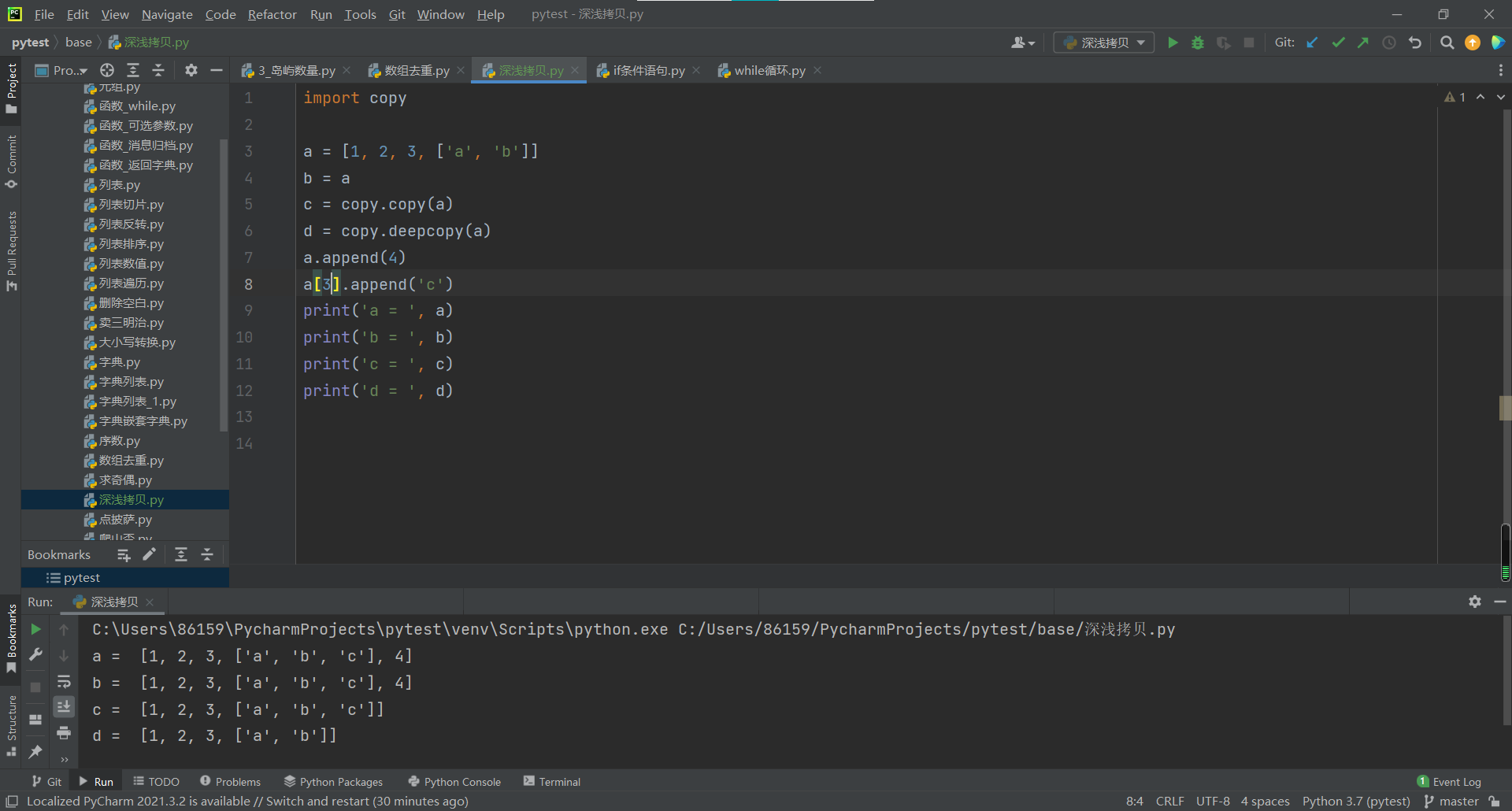Collapse all in Project panel
This screenshot has width=1512, height=811.
tap(158, 70)
